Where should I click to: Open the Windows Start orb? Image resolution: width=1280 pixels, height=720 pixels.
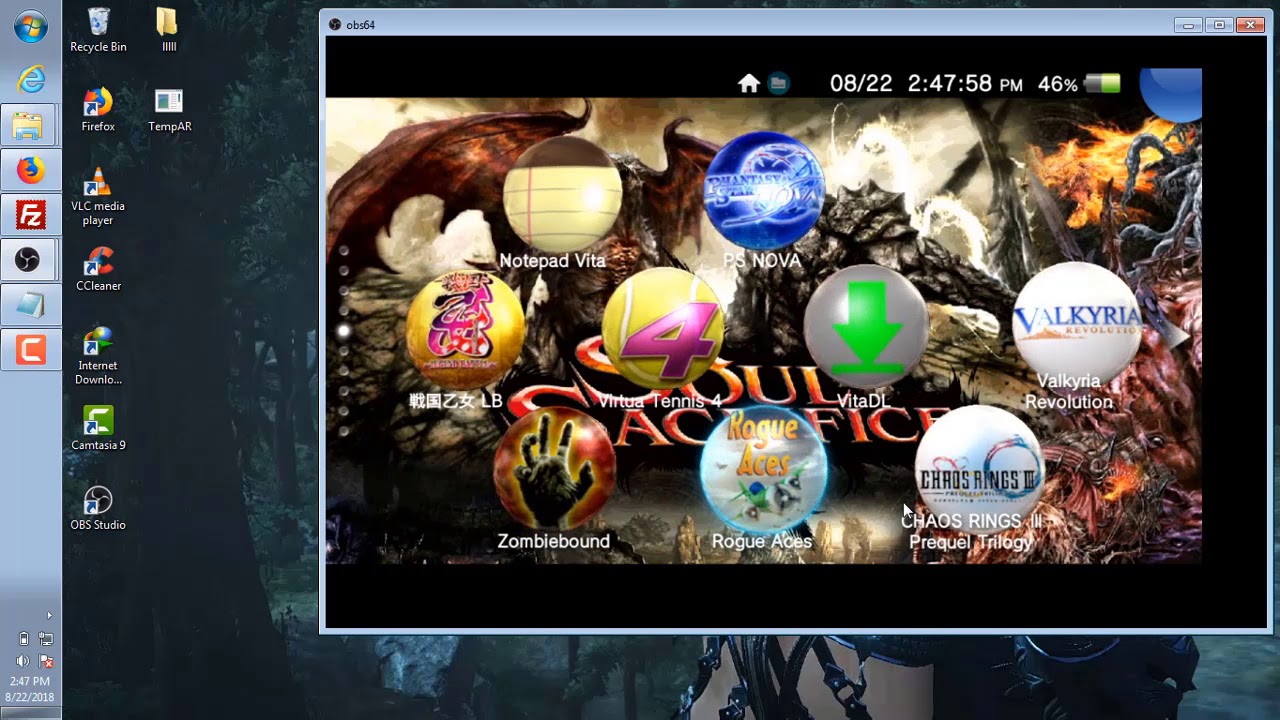(30, 27)
